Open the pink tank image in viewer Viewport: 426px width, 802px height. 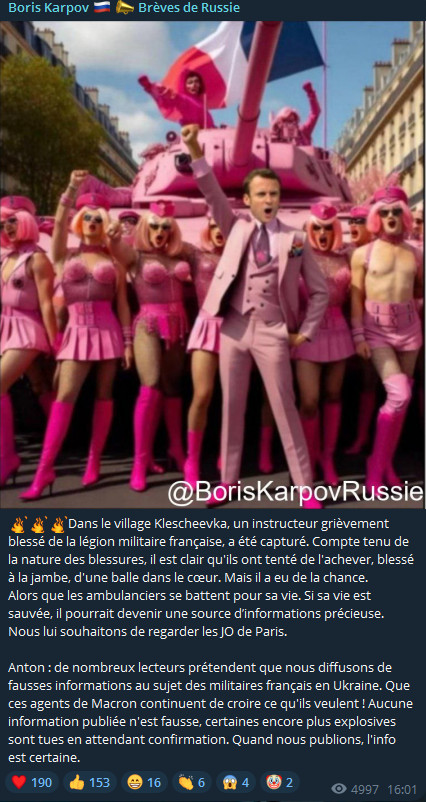(x=213, y=264)
